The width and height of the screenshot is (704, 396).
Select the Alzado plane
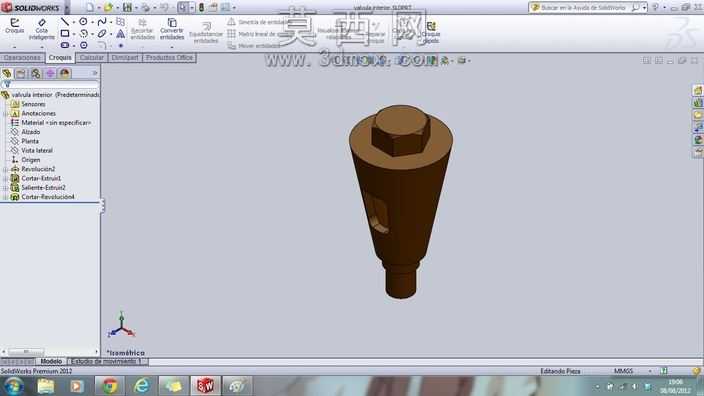tap(31, 132)
